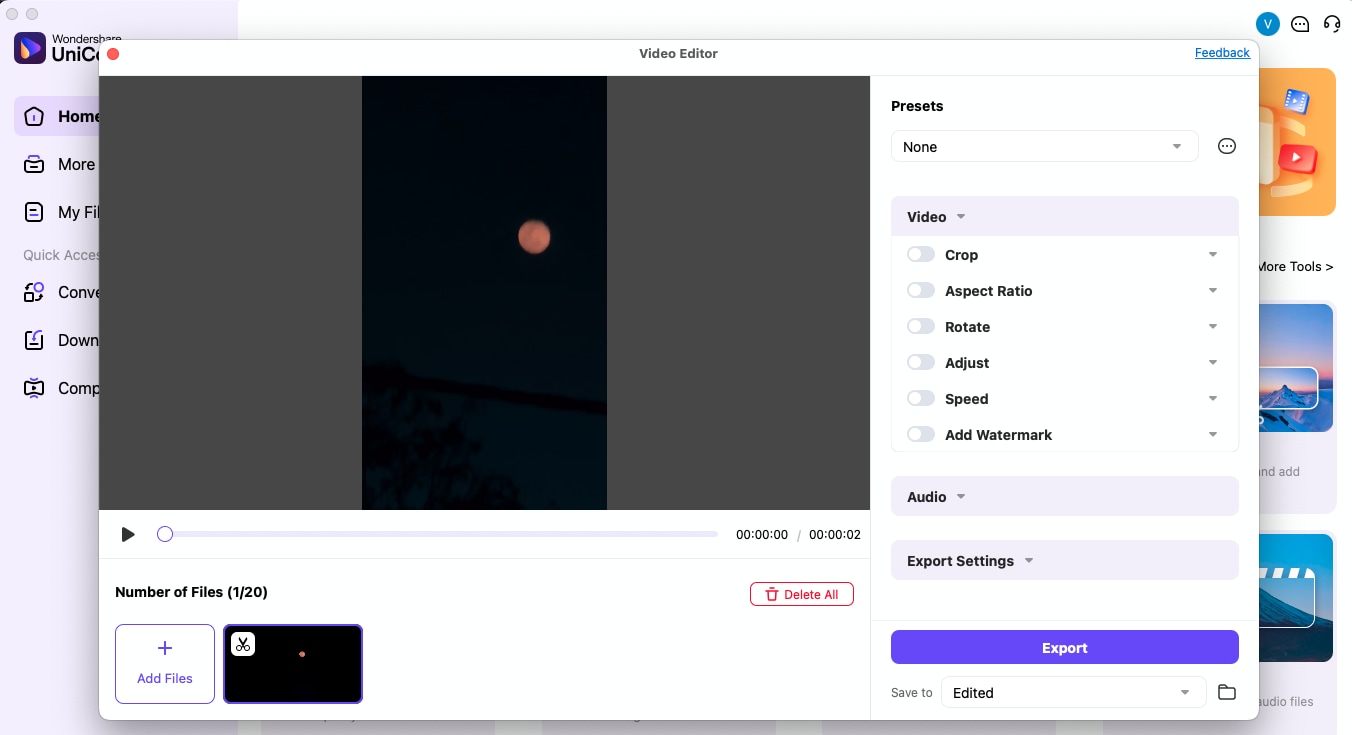
Task: Click the Converter icon in sidebar
Action: tap(34, 292)
